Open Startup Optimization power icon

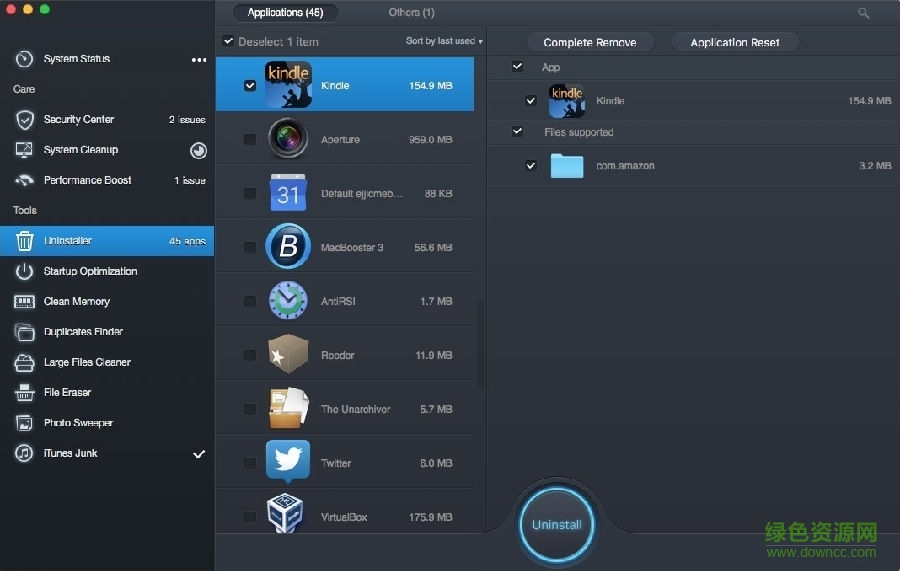(x=24, y=271)
